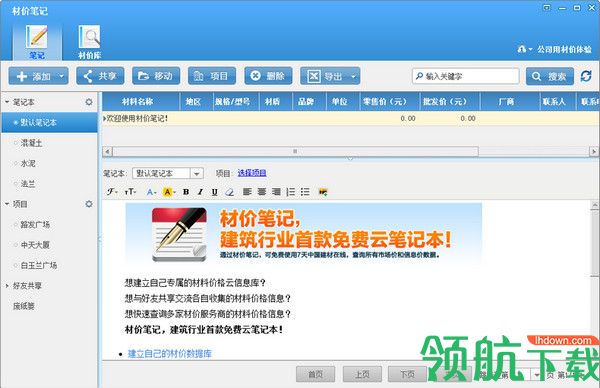Click the 下页 (Next page) button

coord(408,375)
